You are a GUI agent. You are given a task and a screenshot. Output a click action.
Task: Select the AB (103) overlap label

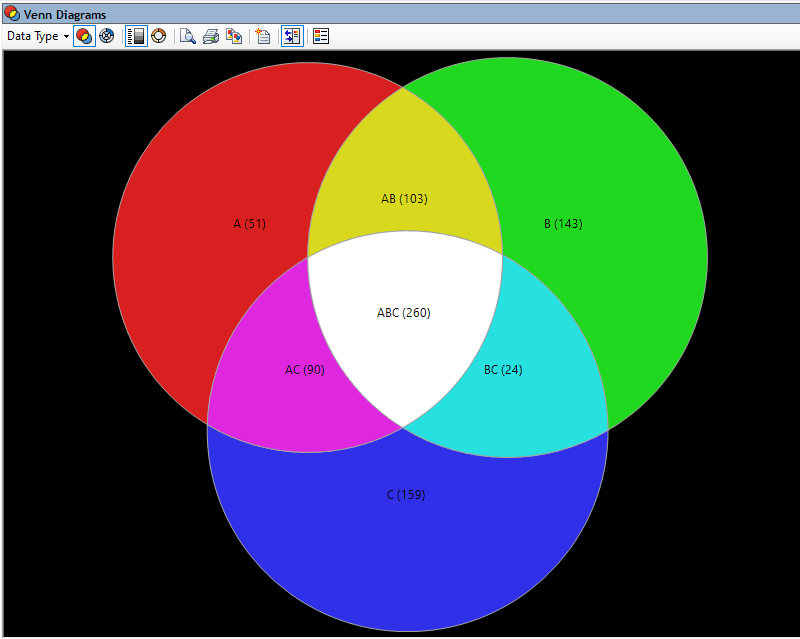(404, 199)
